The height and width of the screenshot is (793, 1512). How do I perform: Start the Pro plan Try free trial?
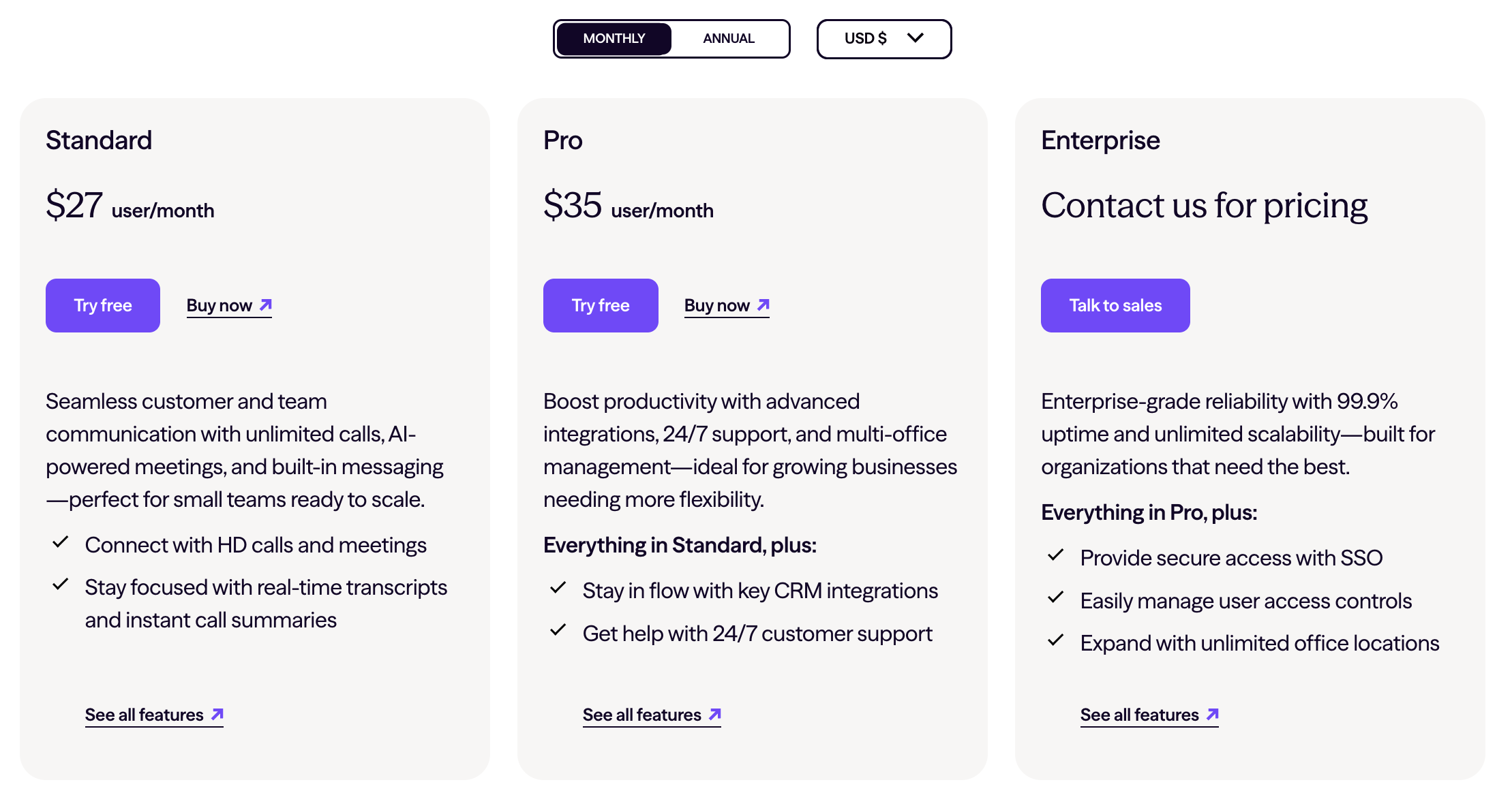[601, 305]
